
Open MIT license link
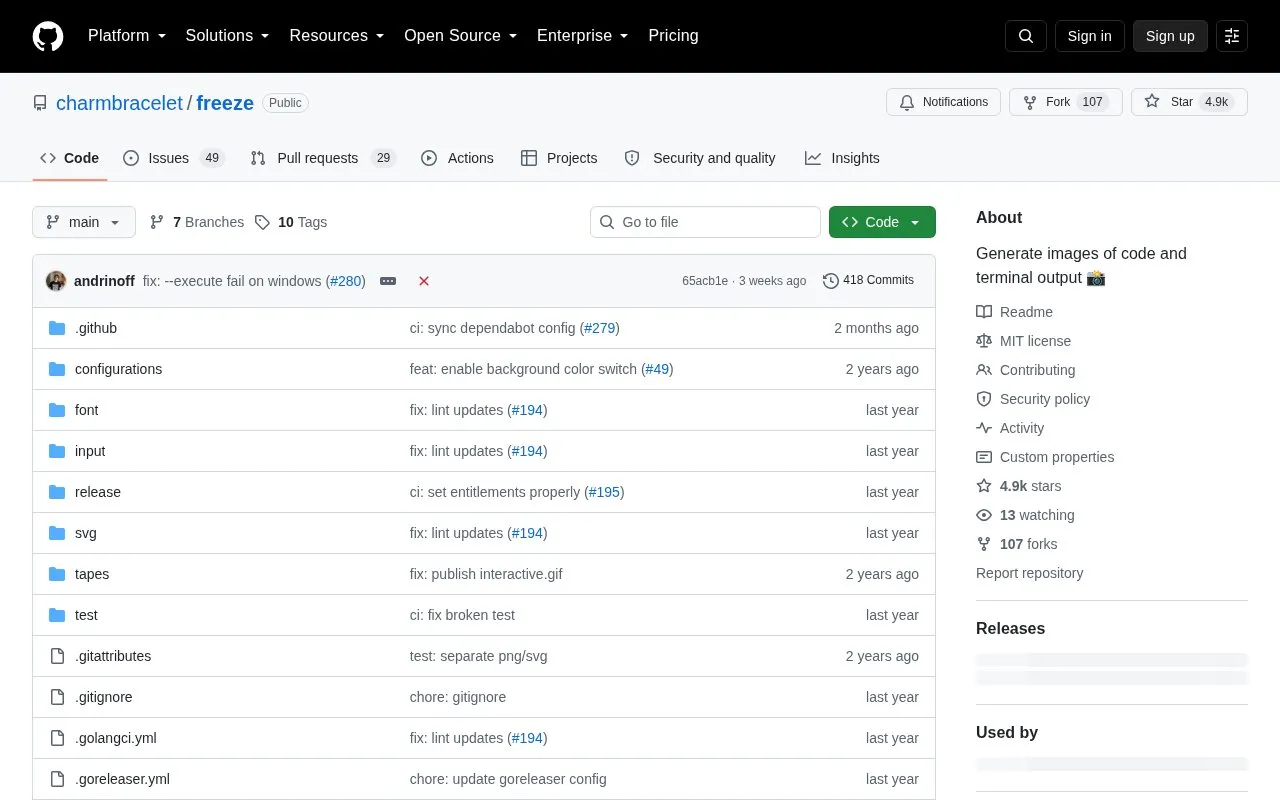coord(1024,341)
